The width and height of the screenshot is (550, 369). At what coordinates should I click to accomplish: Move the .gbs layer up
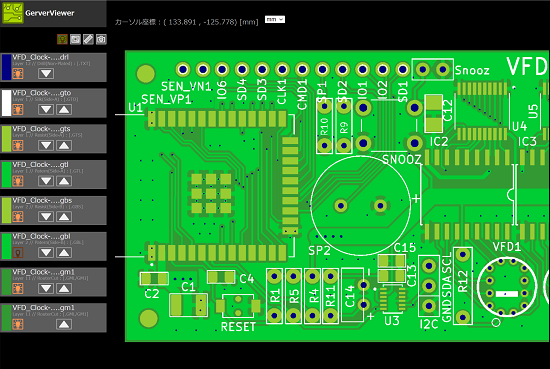pos(64,217)
